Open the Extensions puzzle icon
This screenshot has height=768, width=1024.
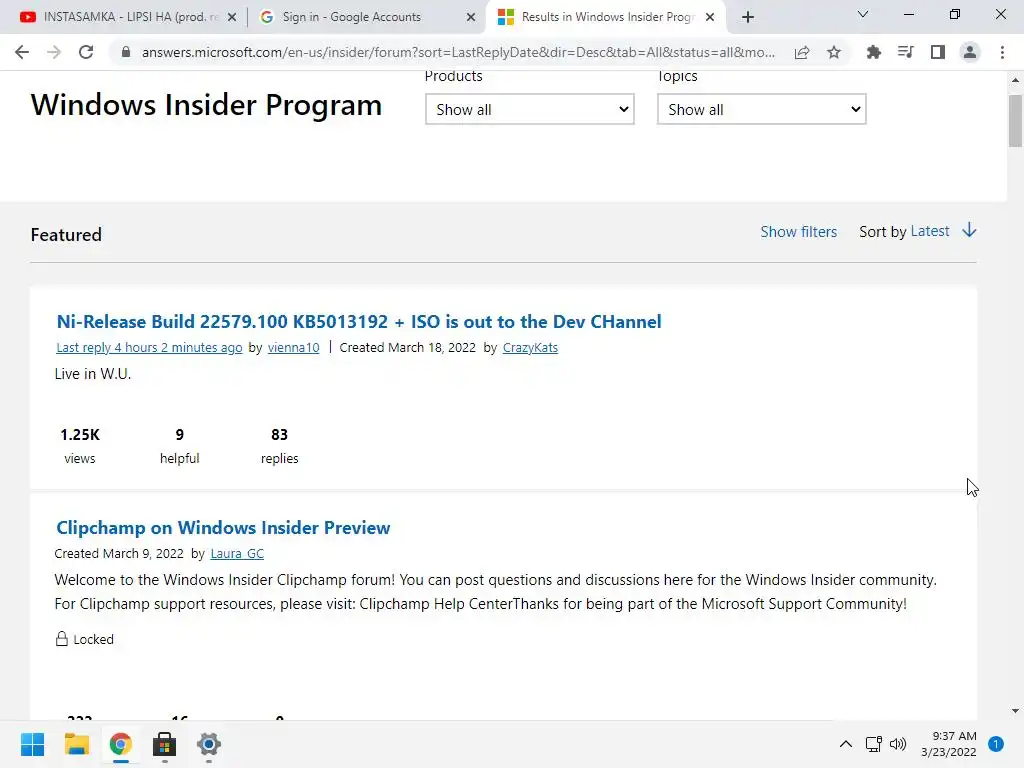coord(873,52)
